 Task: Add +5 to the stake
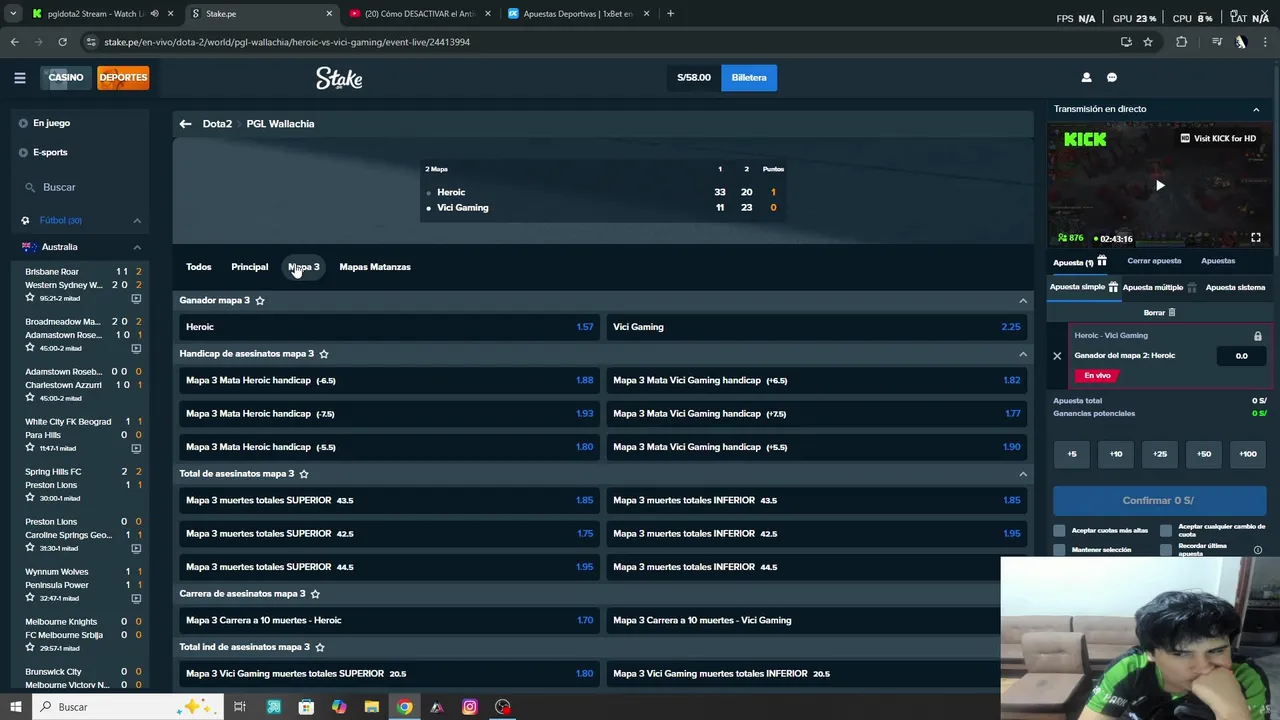[x=1072, y=454]
